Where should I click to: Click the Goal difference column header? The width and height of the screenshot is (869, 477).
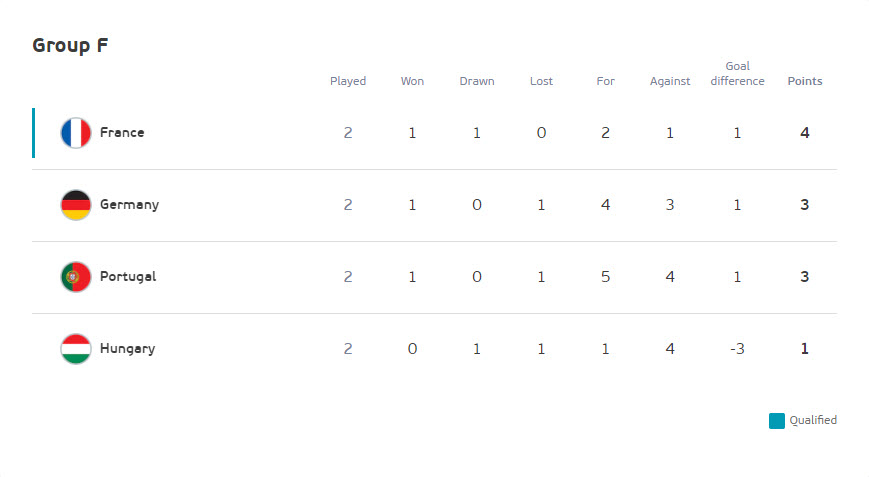coord(738,74)
